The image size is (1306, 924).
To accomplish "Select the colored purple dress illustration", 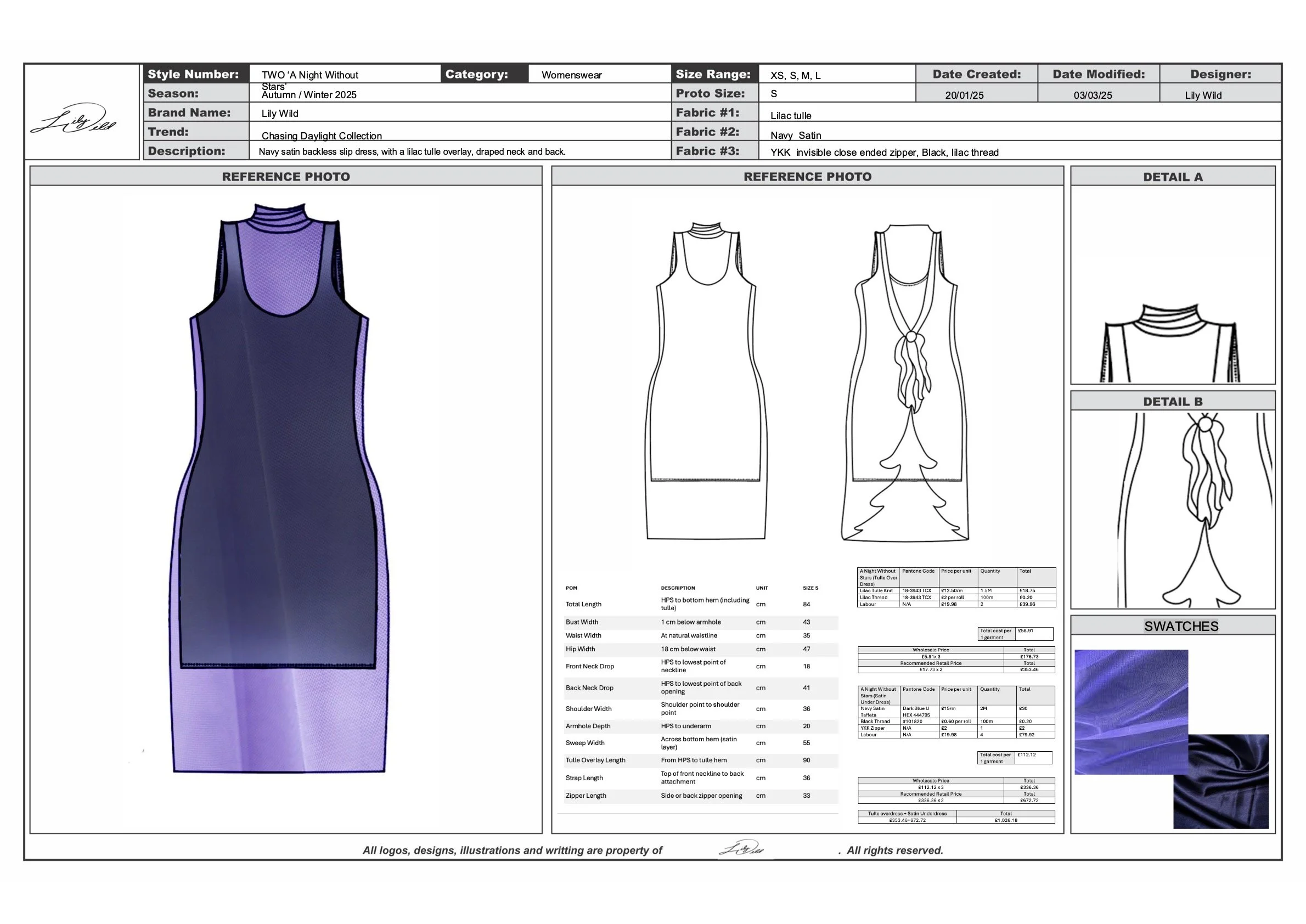I will pos(279,489).
